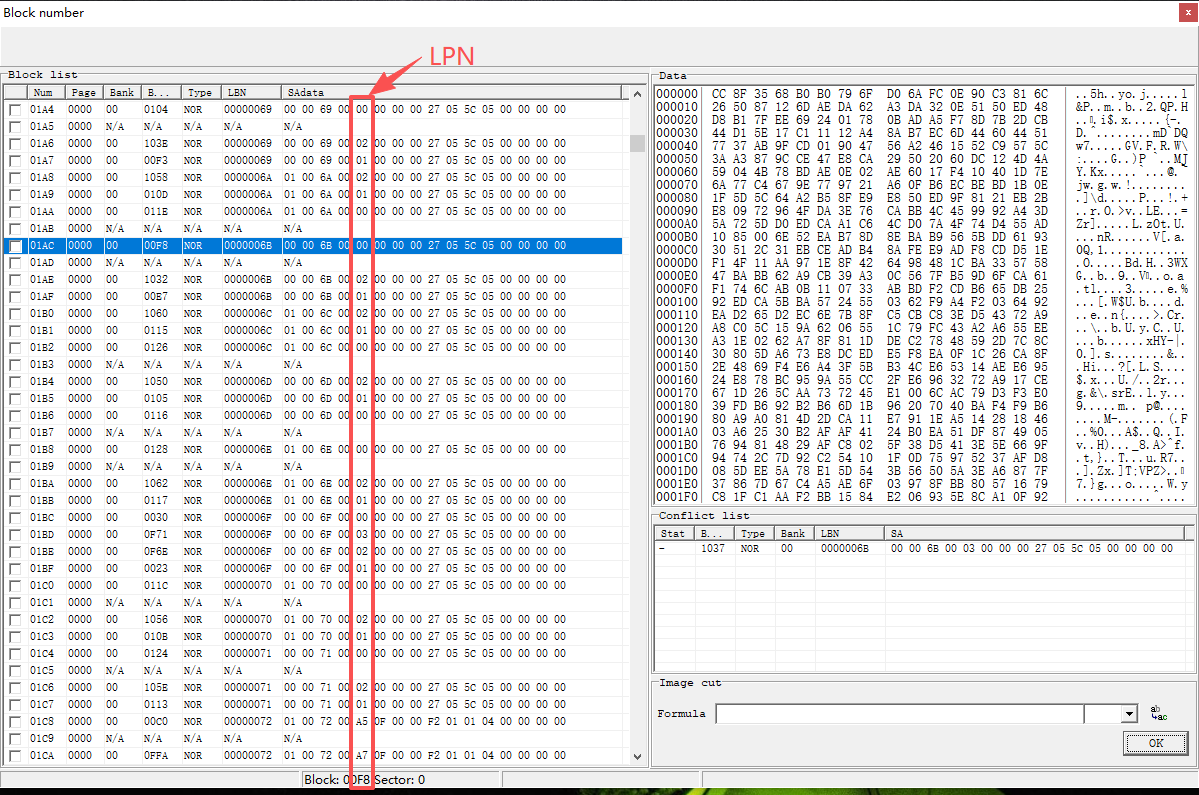Viewport: 1199px width, 795px height.
Task: Click the Bank header in Block list
Action: 122,92
